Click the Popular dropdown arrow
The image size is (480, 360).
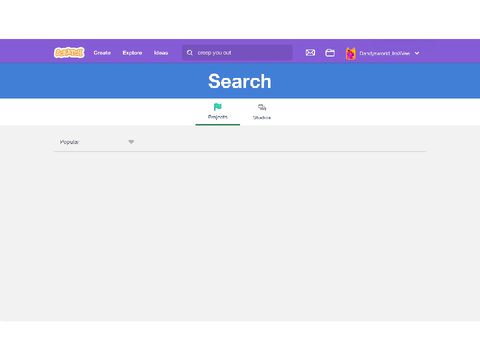[x=131, y=142]
